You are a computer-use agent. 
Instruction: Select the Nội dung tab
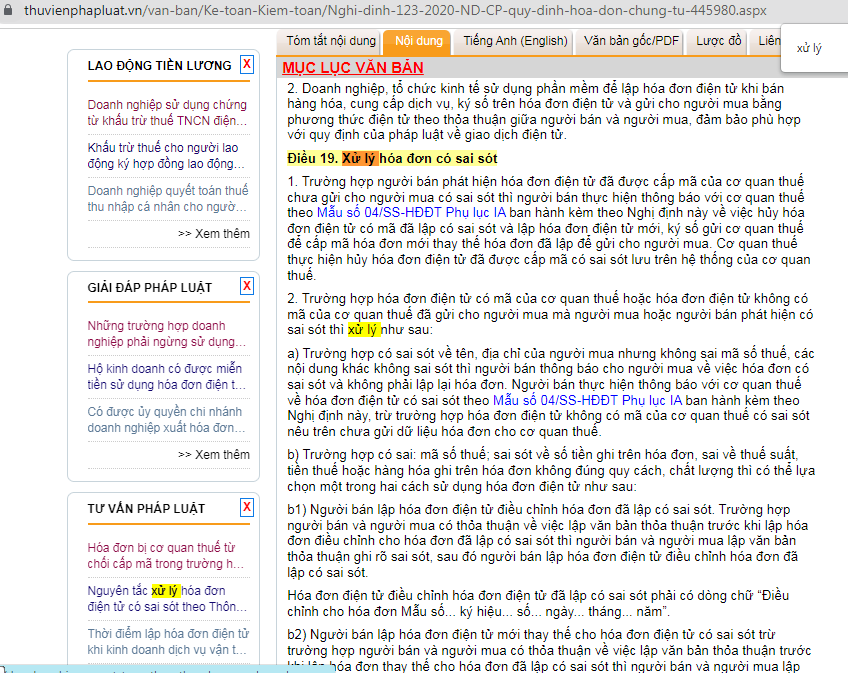[x=418, y=41]
